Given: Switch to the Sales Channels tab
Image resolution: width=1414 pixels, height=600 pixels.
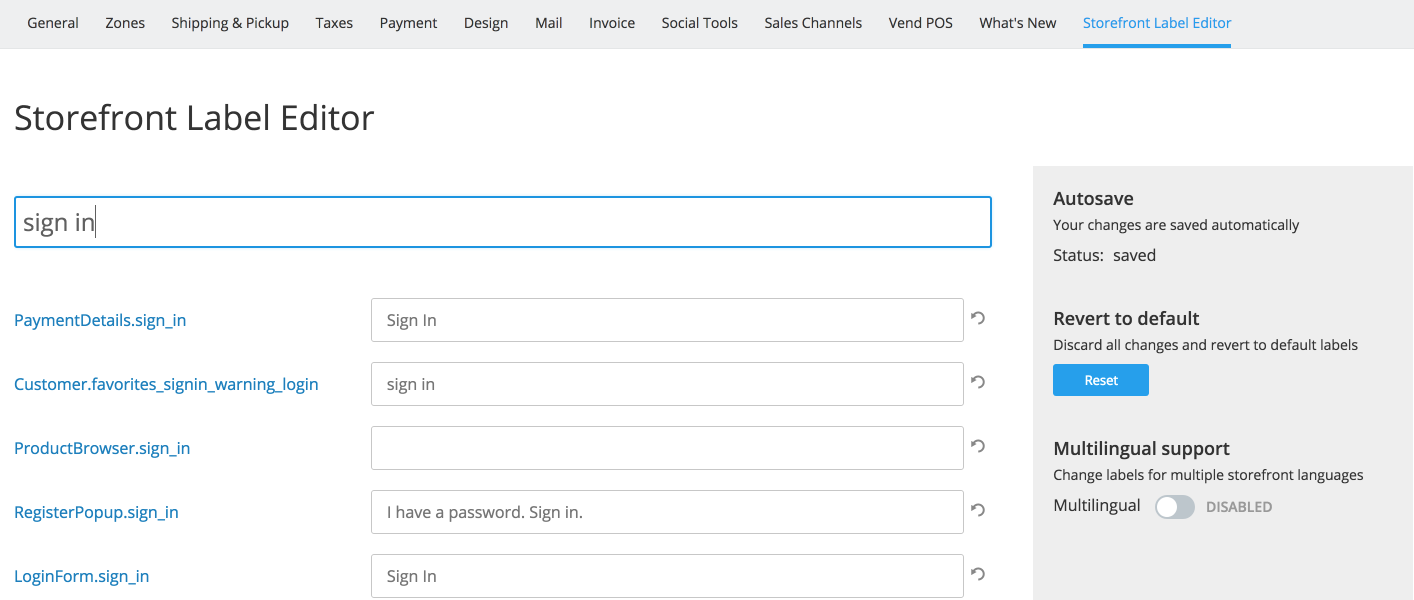Looking at the screenshot, I should (x=813, y=23).
